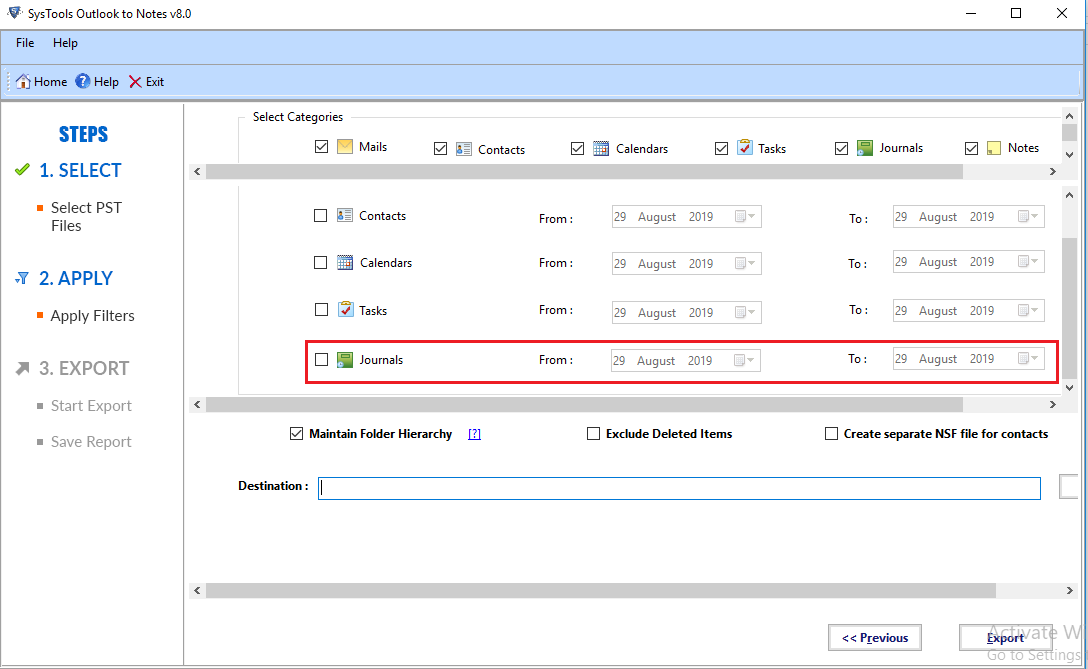Enable the Calendars date filter checkbox
Image resolution: width=1088 pixels, height=669 pixels.
coord(321,263)
